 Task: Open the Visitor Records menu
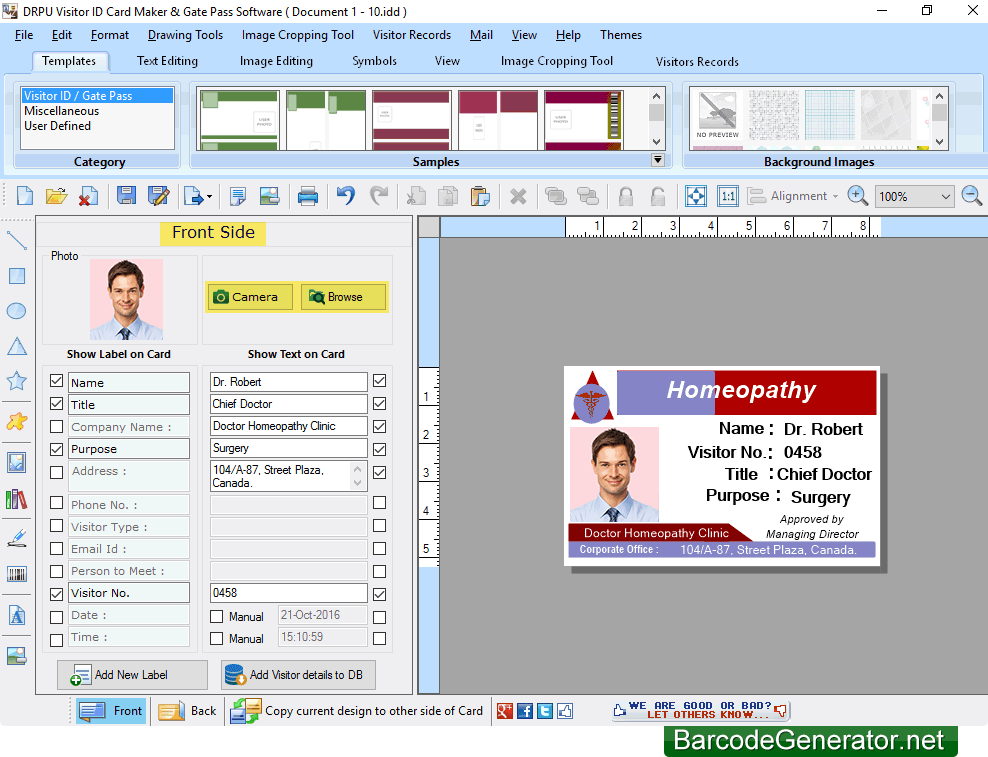pos(411,35)
